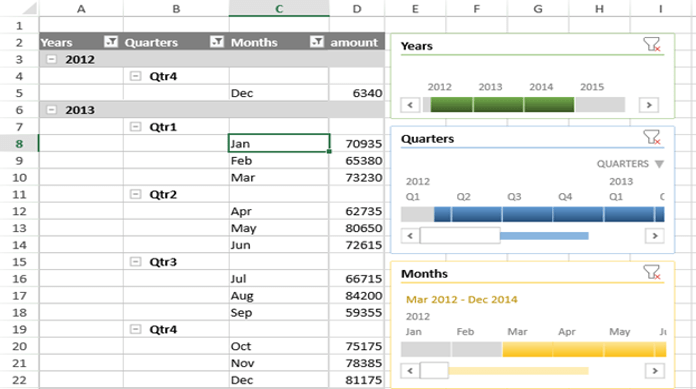
Task: Clear the filter on the Years timeline
Action: click(x=652, y=44)
